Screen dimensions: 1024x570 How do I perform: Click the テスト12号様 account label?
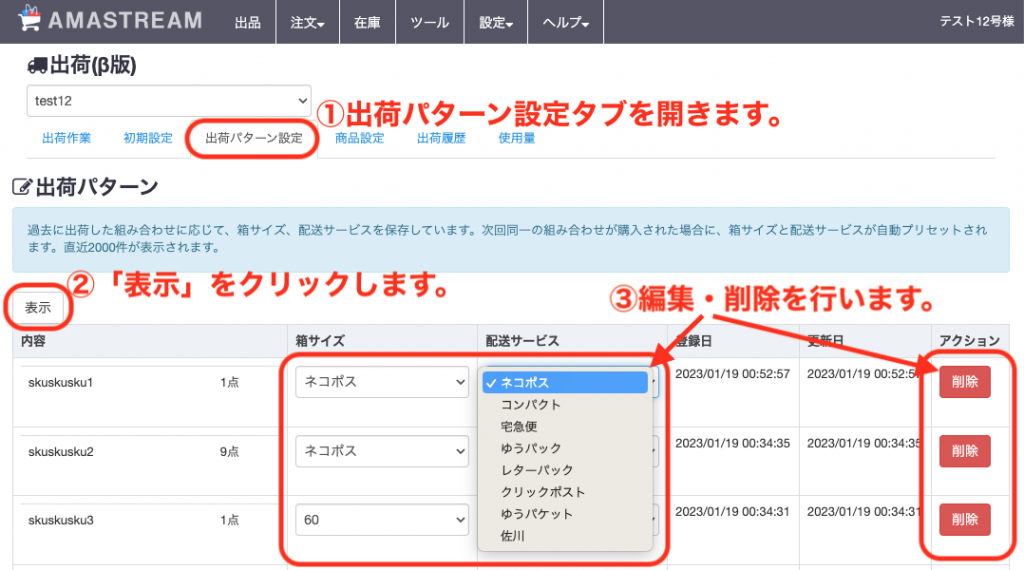pyautogui.click(x=976, y=22)
